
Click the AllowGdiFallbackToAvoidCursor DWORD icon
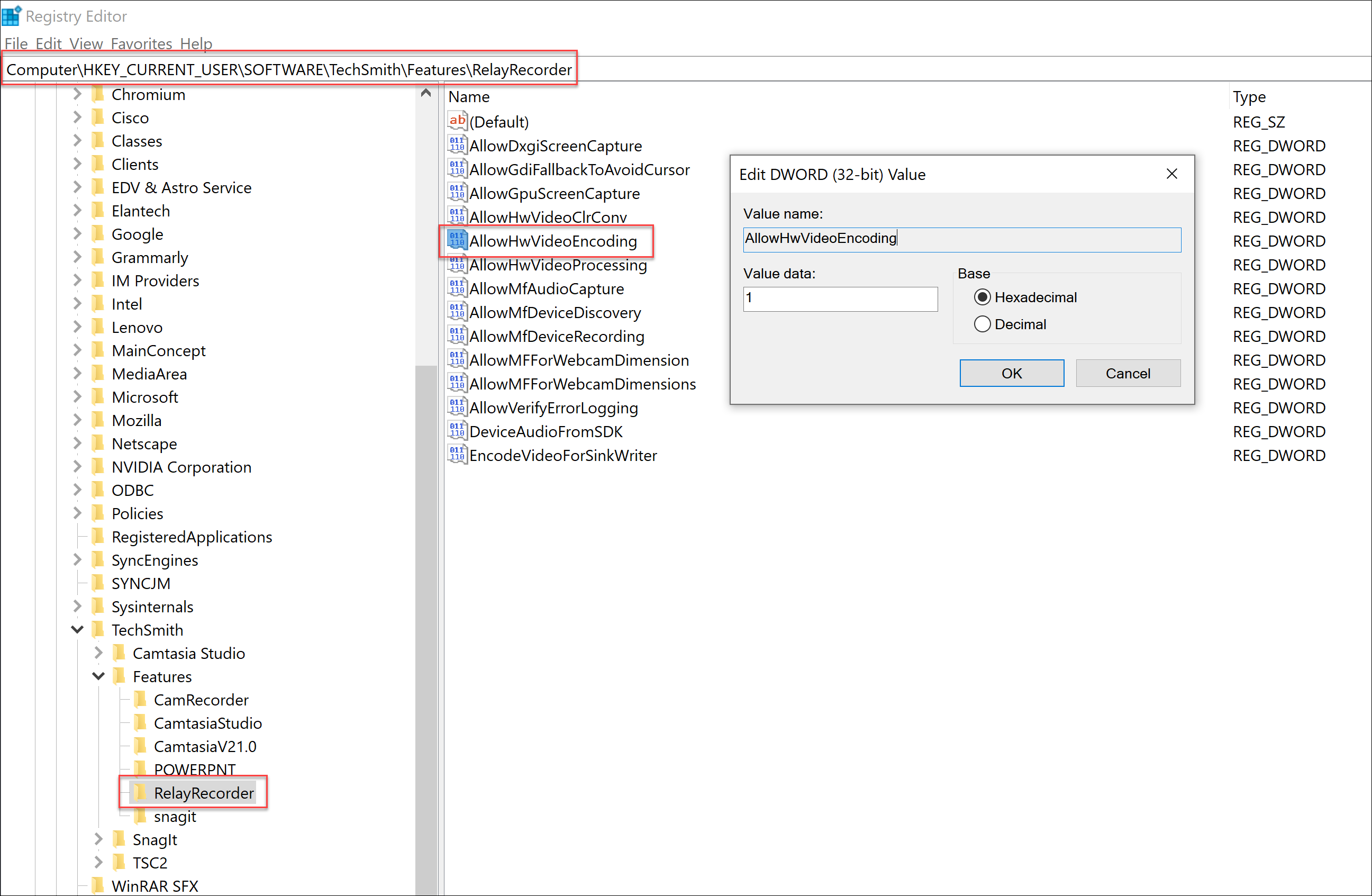click(457, 168)
